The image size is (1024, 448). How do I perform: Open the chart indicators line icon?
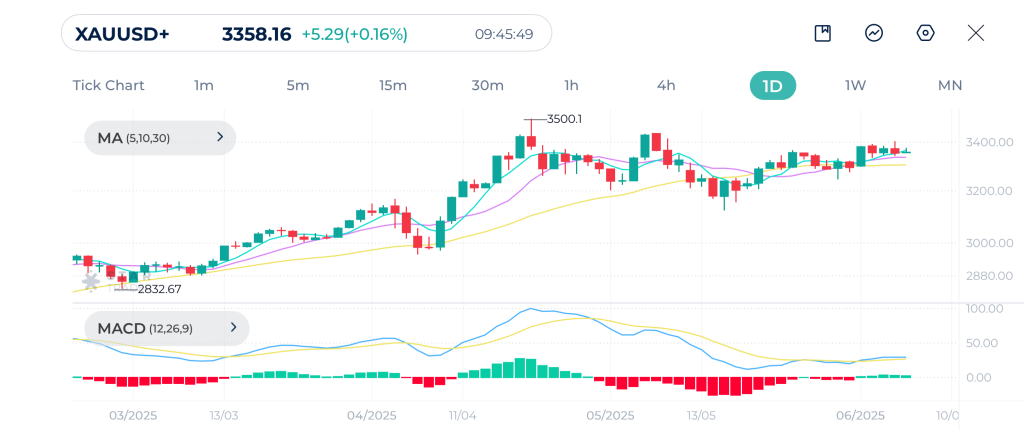(874, 33)
